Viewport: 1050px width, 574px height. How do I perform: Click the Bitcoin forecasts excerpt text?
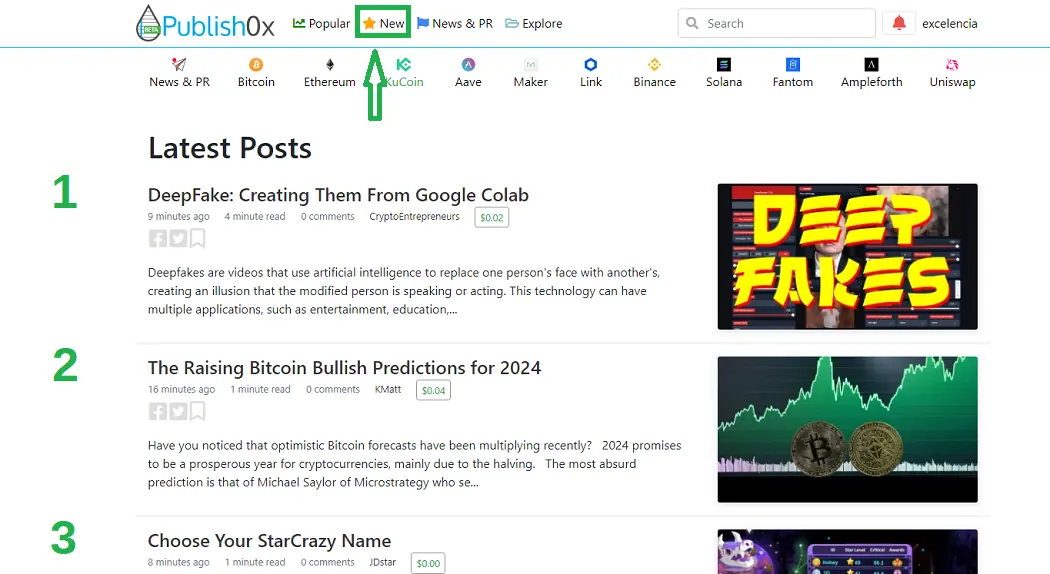click(x=415, y=463)
